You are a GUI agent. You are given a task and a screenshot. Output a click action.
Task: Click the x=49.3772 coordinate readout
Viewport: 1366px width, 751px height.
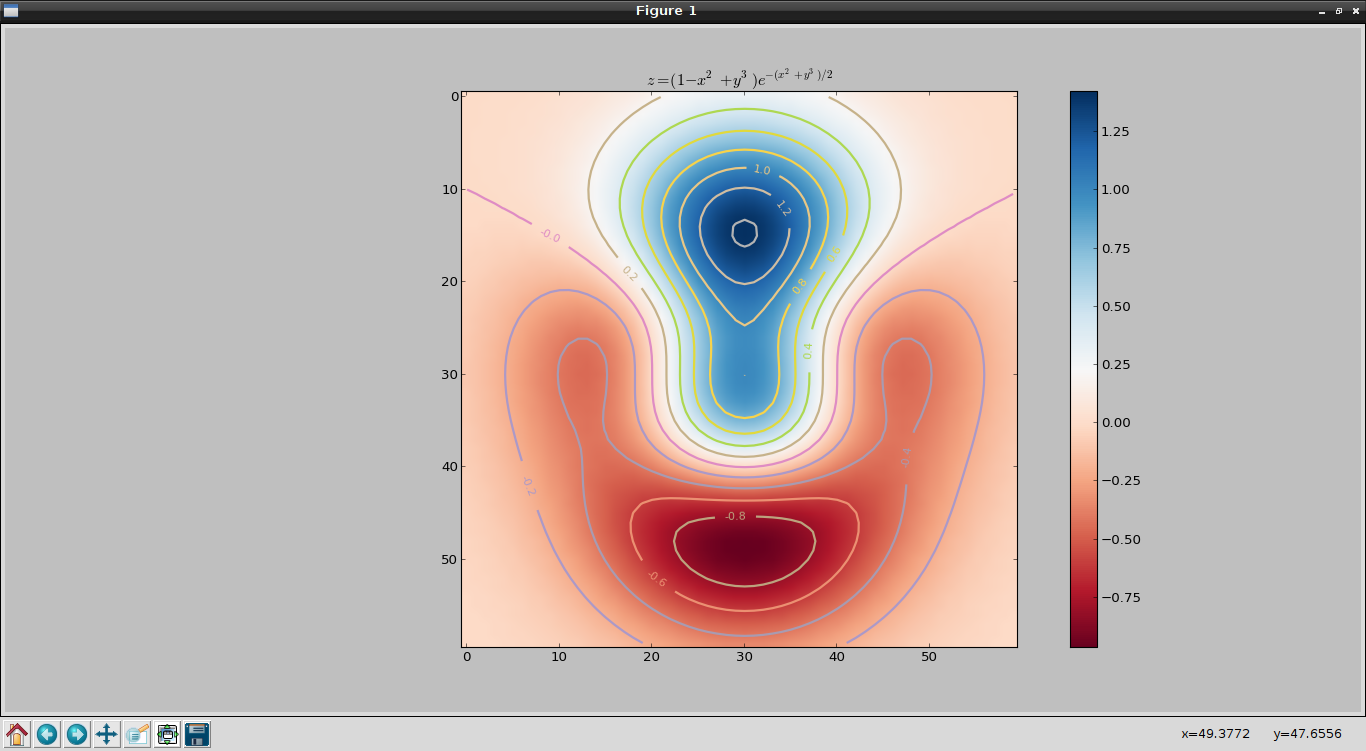[1215, 734]
